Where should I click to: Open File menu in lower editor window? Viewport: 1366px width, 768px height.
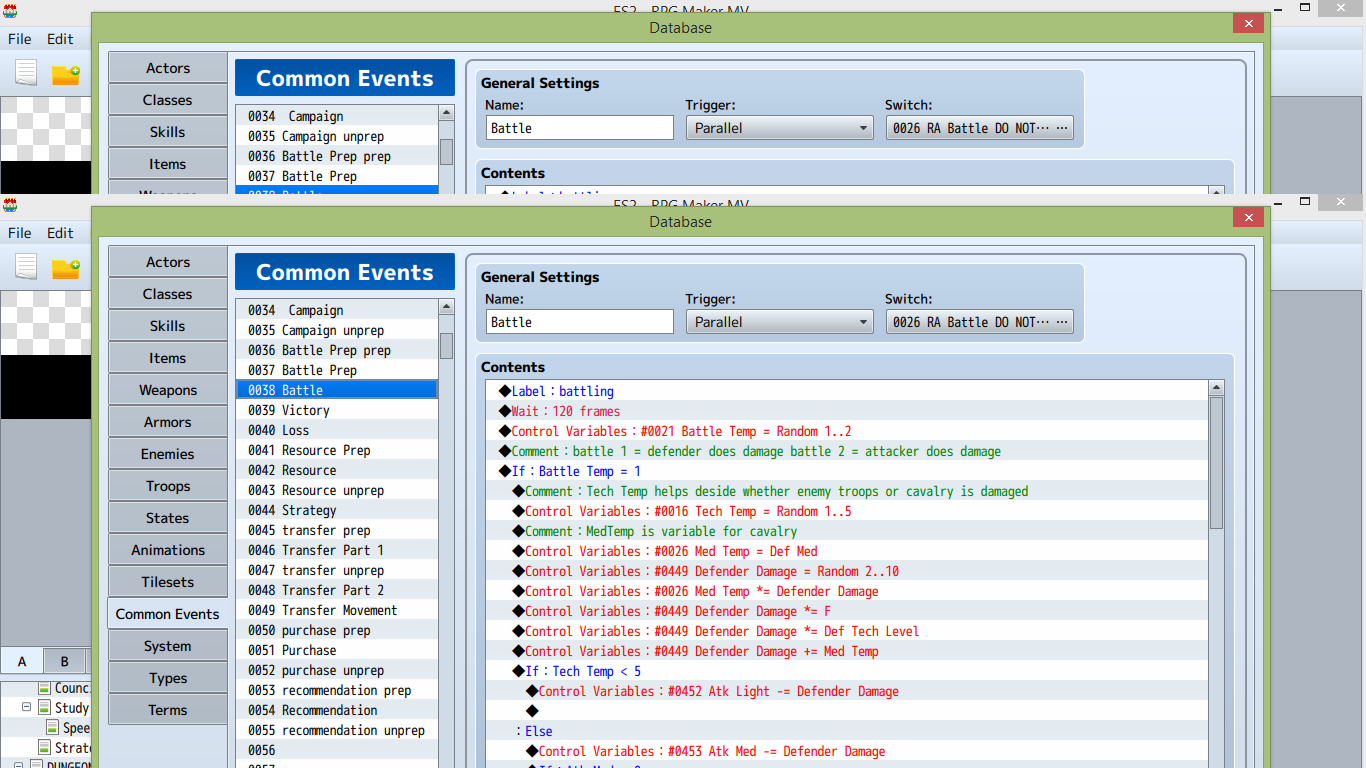pos(20,233)
